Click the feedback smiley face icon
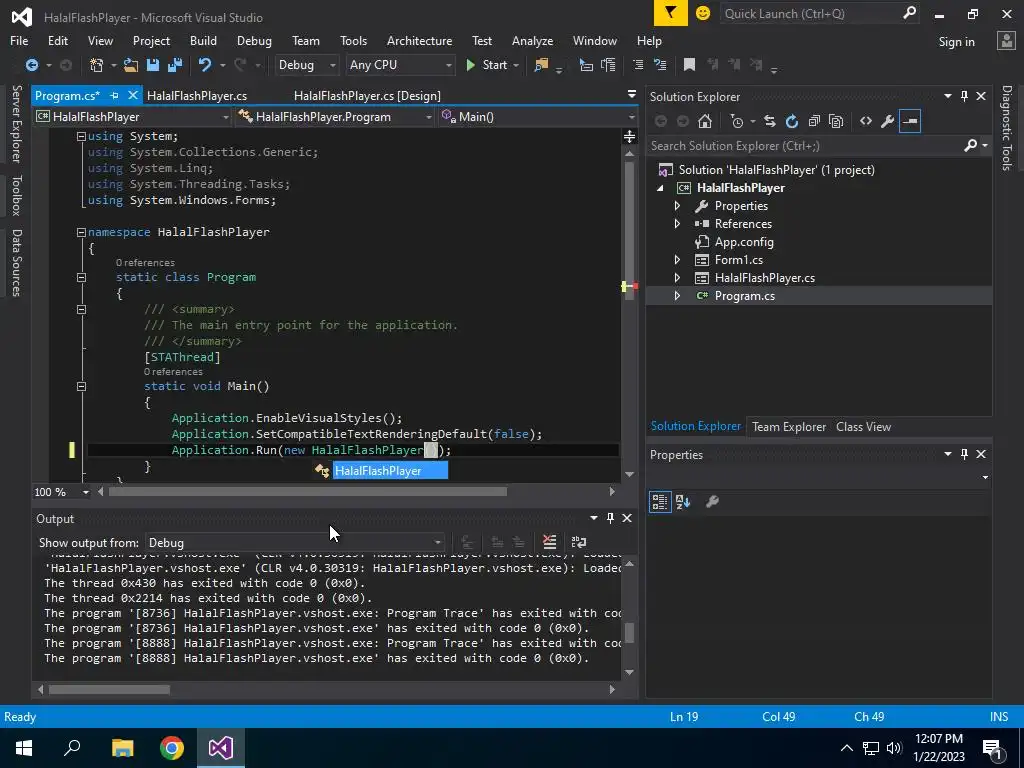This screenshot has height=768, width=1024. (703, 13)
